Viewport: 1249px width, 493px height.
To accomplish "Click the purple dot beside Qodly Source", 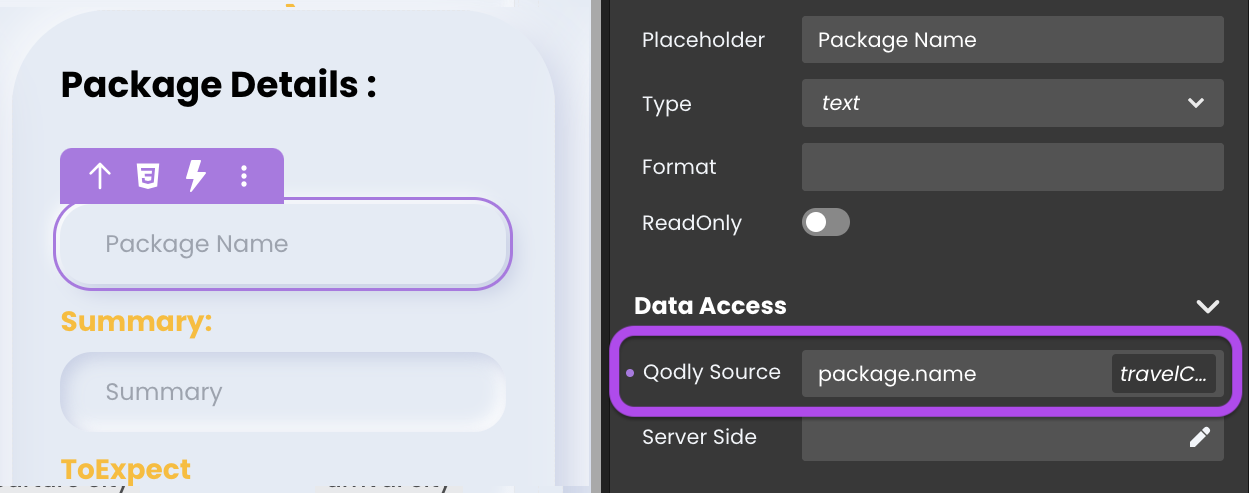I will click(x=630, y=373).
